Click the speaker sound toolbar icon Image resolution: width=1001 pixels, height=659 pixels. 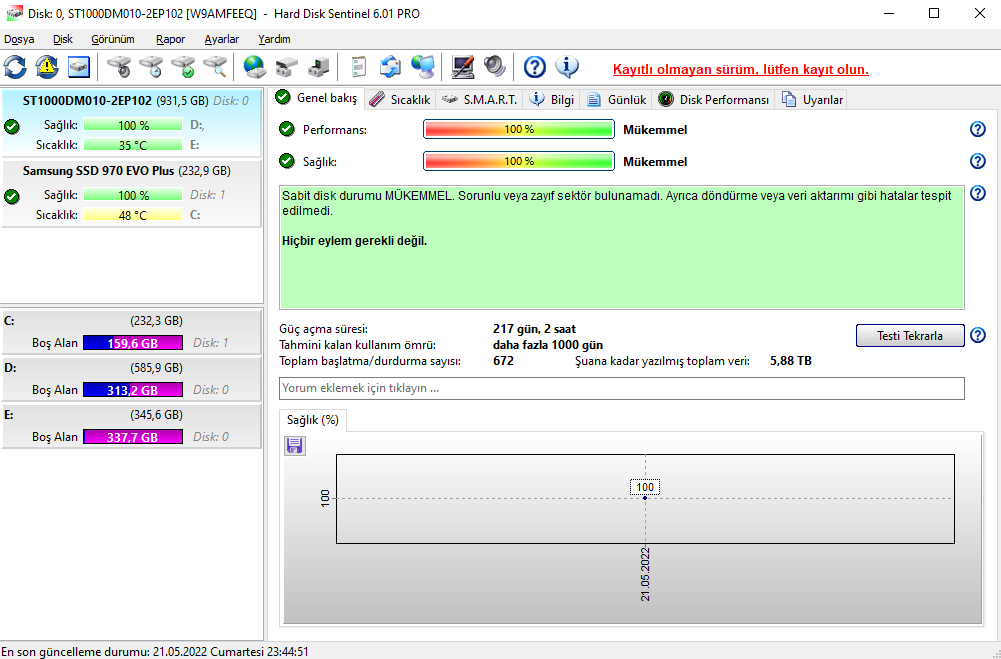pyautogui.click(x=495, y=66)
